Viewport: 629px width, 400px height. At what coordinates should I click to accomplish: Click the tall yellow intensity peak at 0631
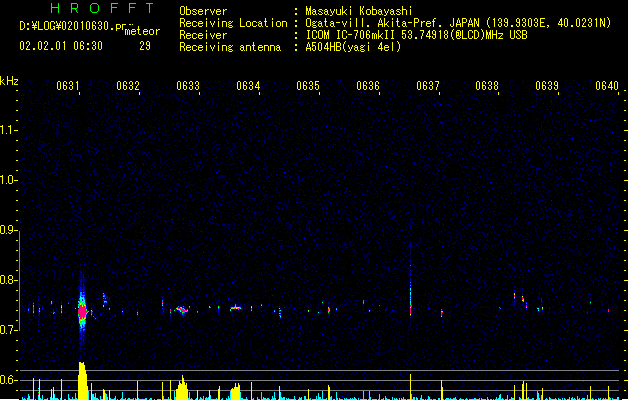click(82, 380)
